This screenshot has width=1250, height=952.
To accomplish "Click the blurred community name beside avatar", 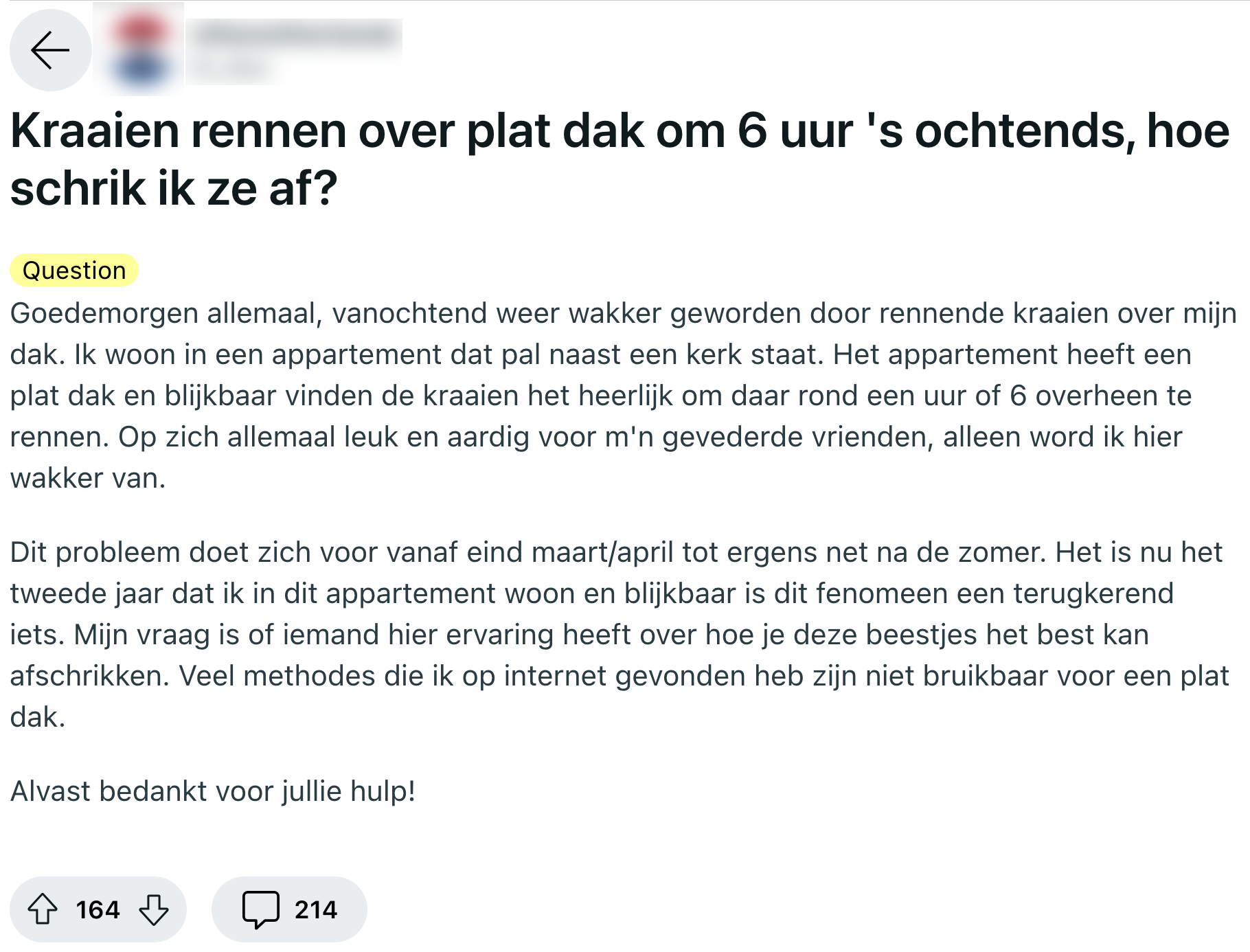I will coord(295,34).
